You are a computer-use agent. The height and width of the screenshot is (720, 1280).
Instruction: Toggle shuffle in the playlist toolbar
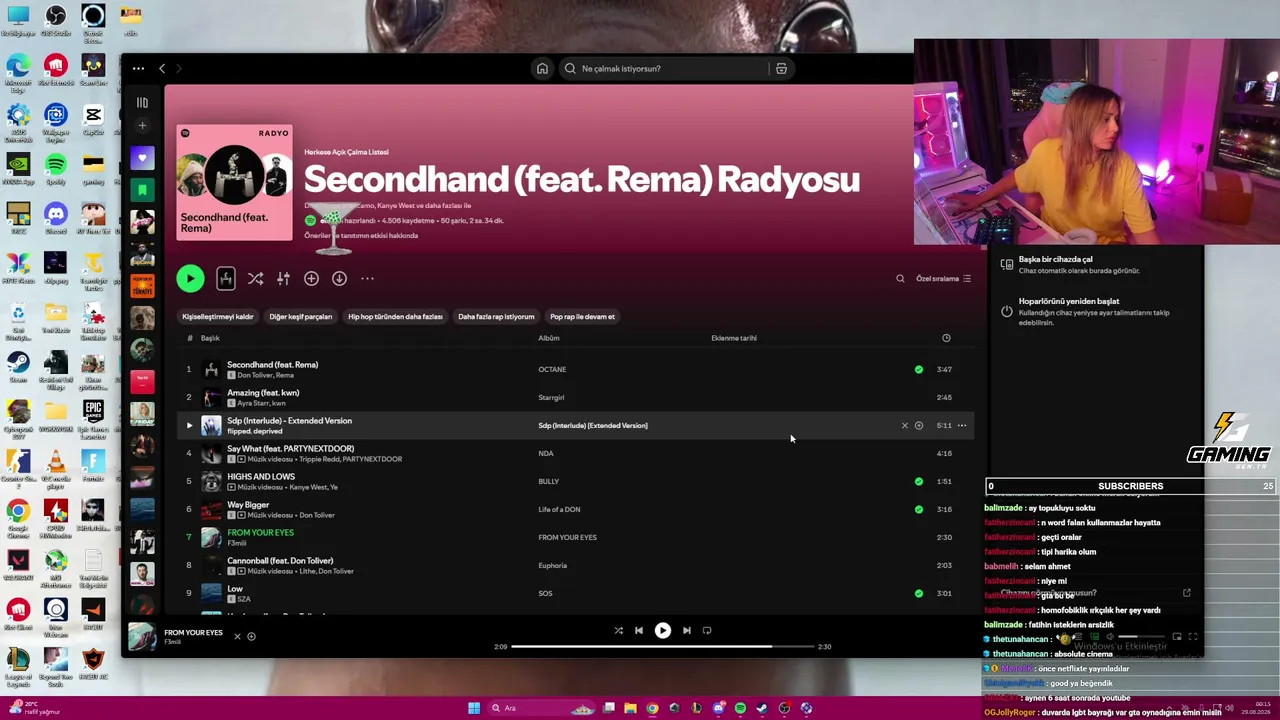pos(255,279)
